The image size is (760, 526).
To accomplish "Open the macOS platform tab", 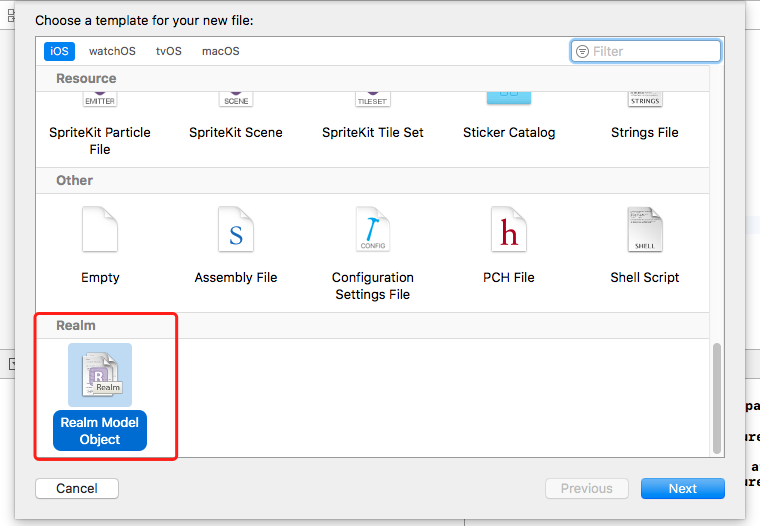I will tap(221, 51).
